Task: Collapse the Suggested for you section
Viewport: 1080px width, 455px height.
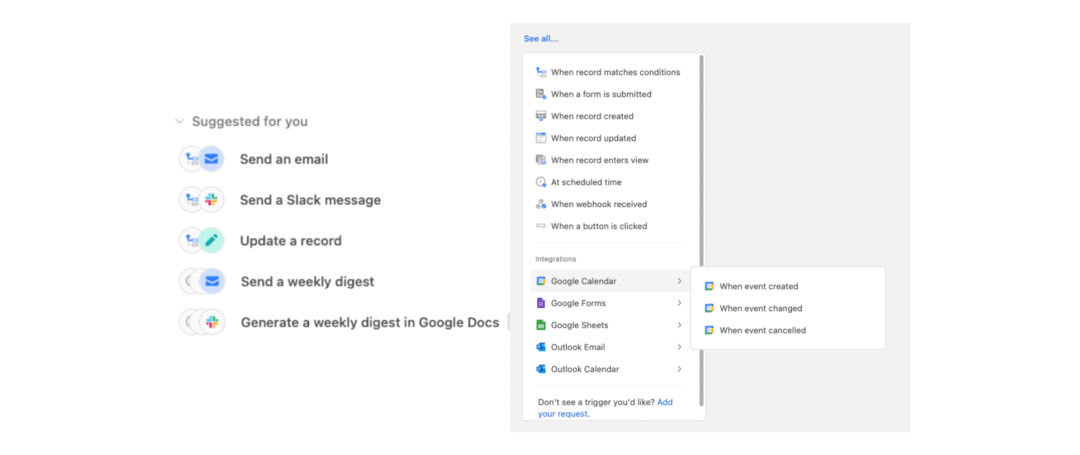Action: [x=180, y=121]
